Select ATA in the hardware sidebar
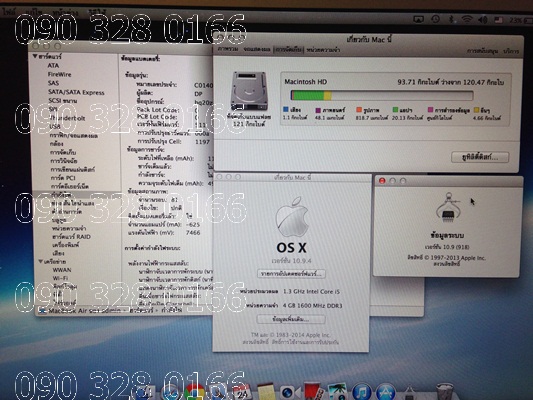 (x=53, y=65)
